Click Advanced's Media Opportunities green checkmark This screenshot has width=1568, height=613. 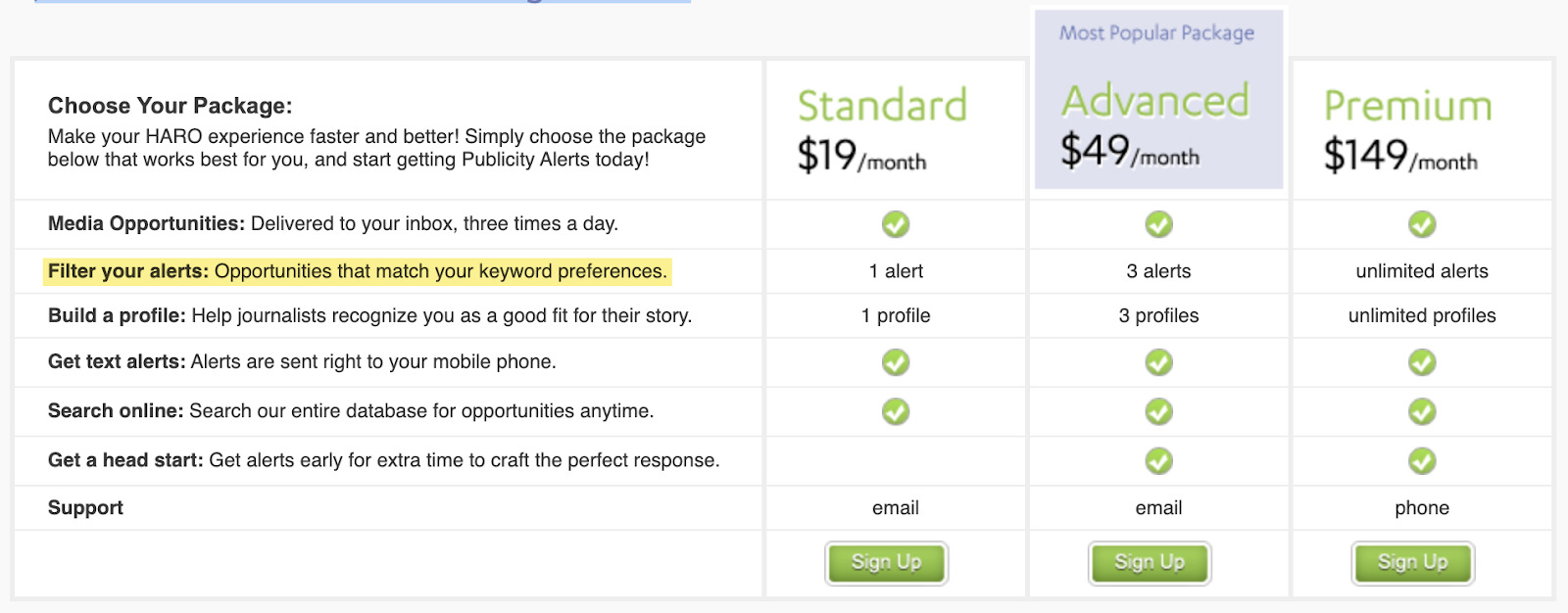[1158, 224]
